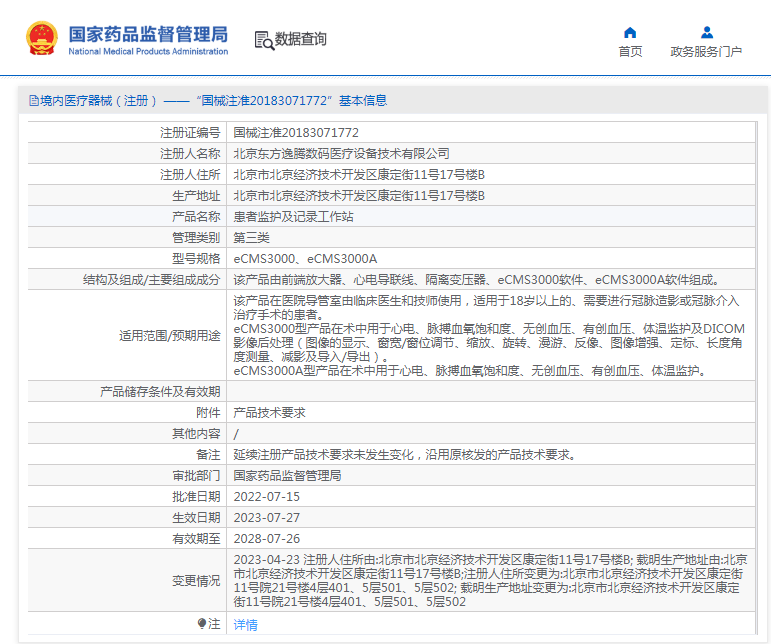Click the 变更情况 label
This screenshot has height=644, width=771.
[x=196, y=581]
